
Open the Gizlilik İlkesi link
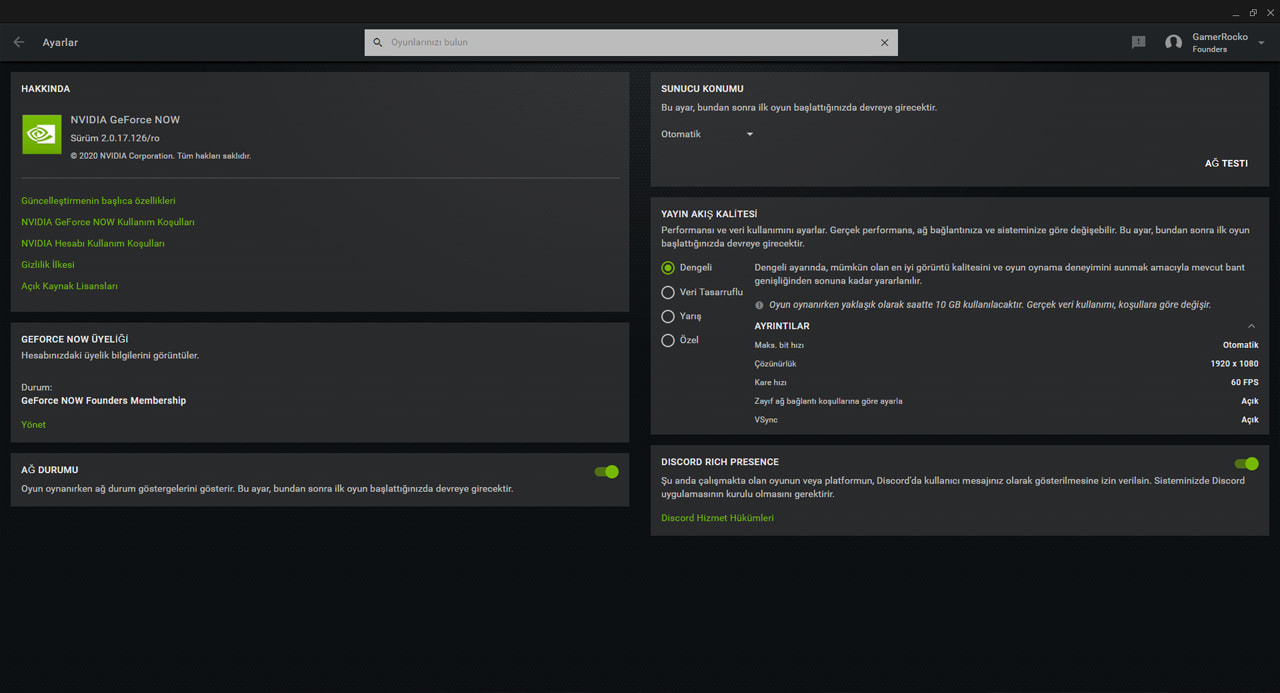coord(48,265)
